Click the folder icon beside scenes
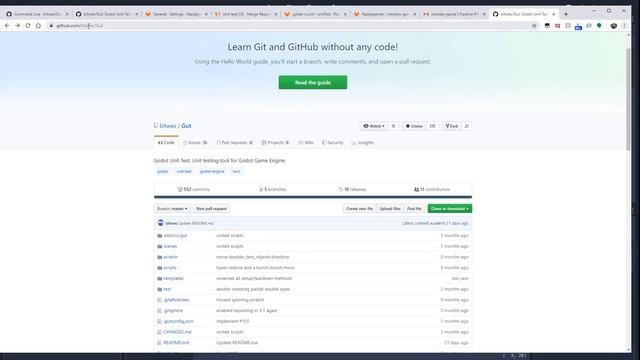Viewport: 640px width, 360px height. pos(160,246)
